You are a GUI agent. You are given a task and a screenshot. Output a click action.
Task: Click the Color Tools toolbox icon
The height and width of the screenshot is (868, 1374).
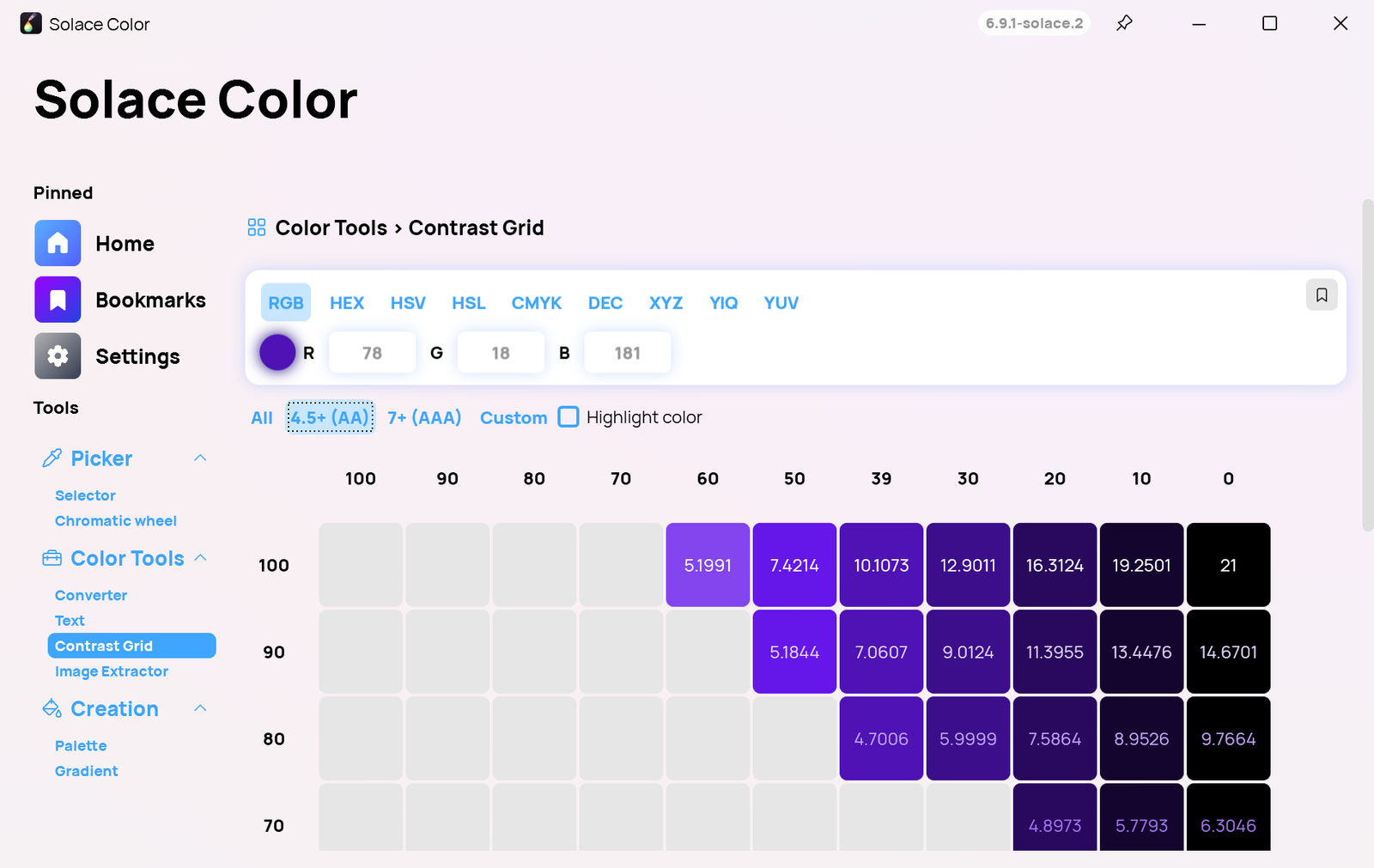52,558
